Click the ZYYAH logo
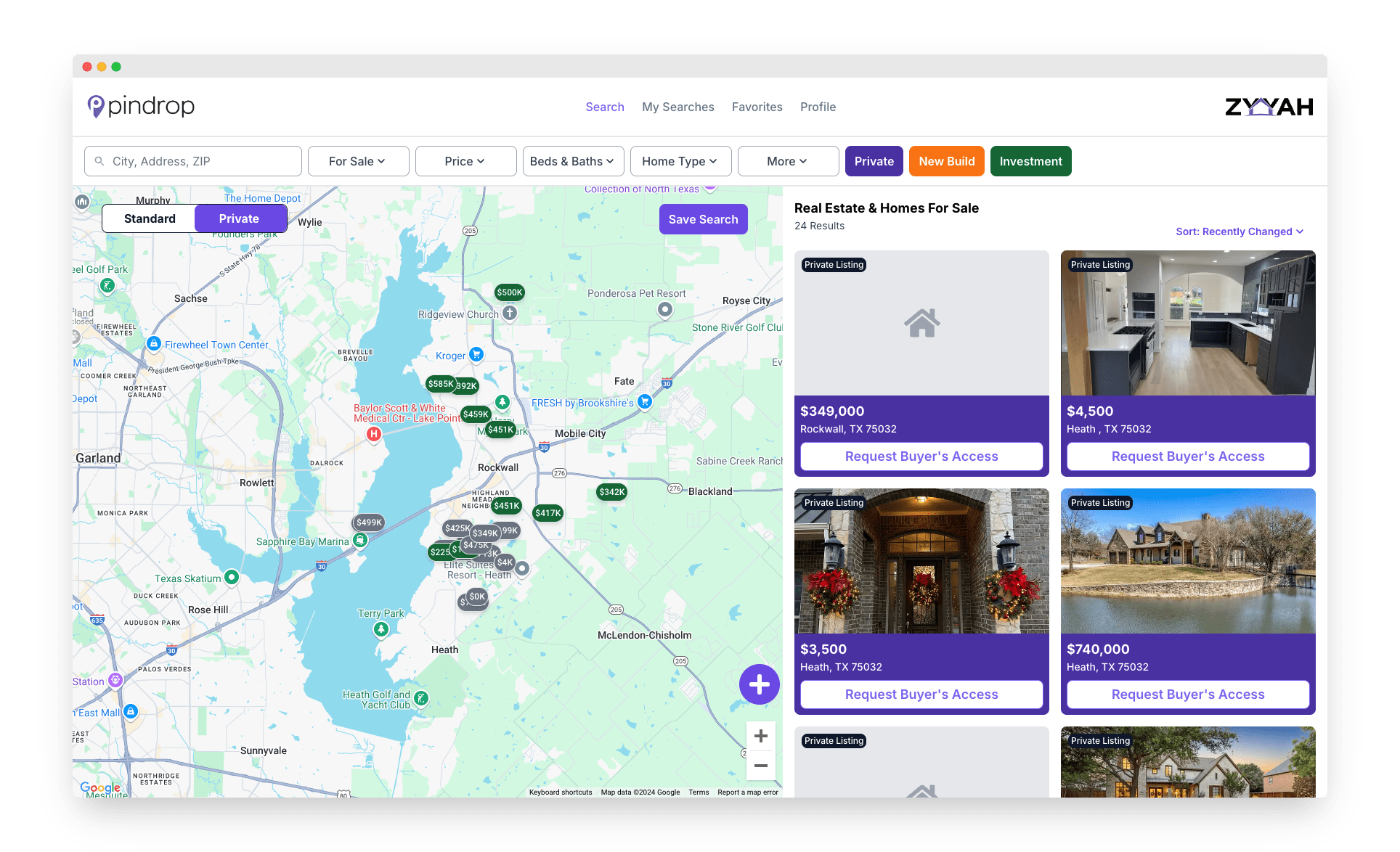This screenshot has width=1400, height=852. pos(1269,107)
